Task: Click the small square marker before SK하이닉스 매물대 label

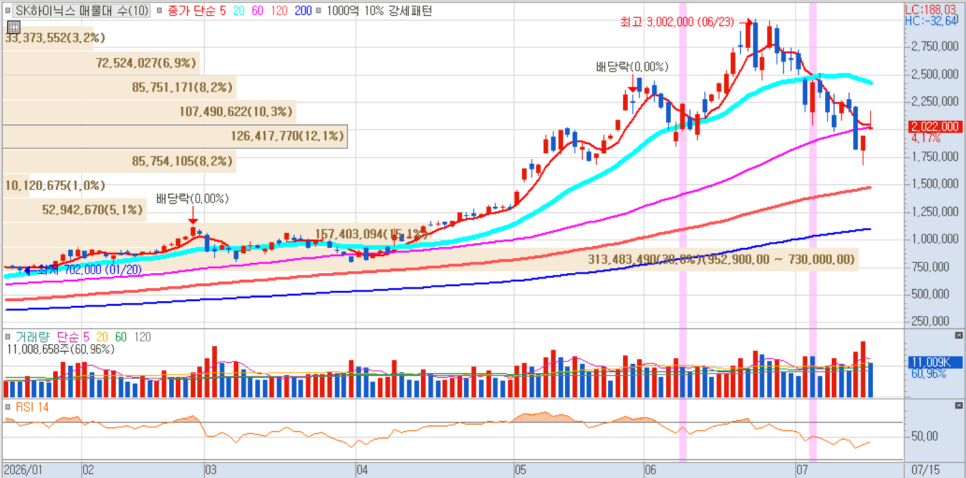Action: [x=7, y=10]
